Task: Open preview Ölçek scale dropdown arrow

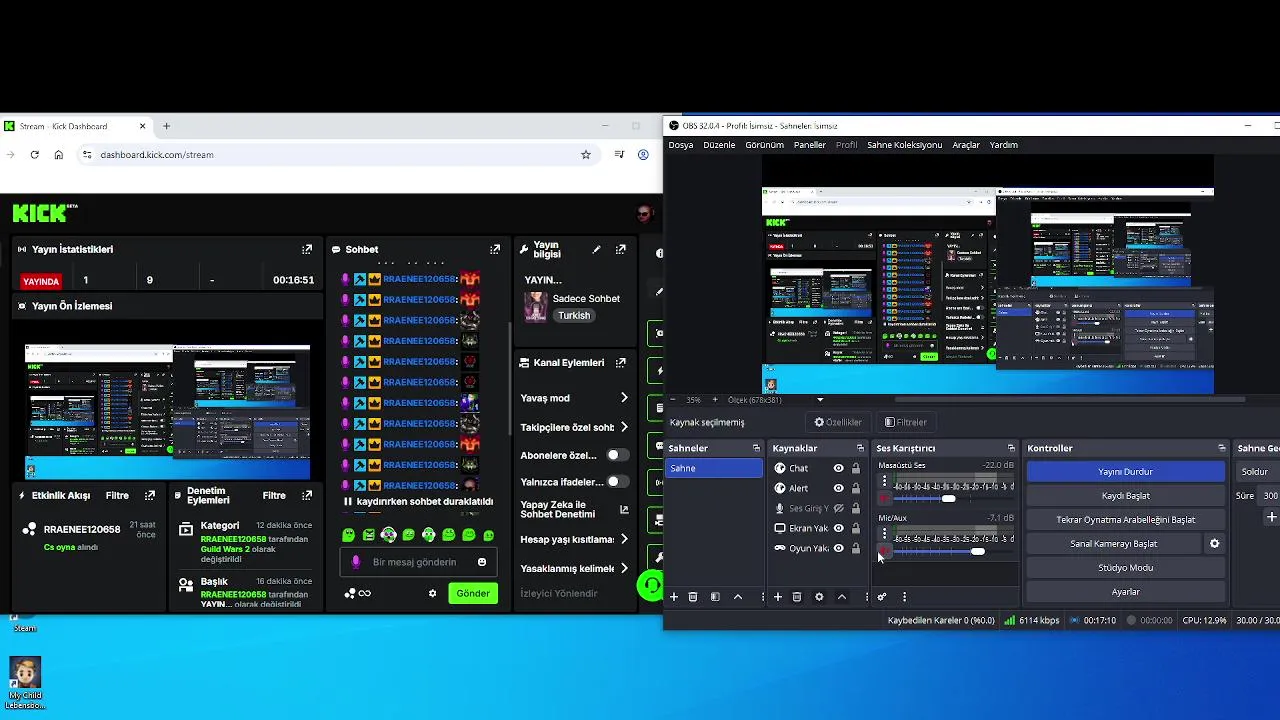Action: 820,400
